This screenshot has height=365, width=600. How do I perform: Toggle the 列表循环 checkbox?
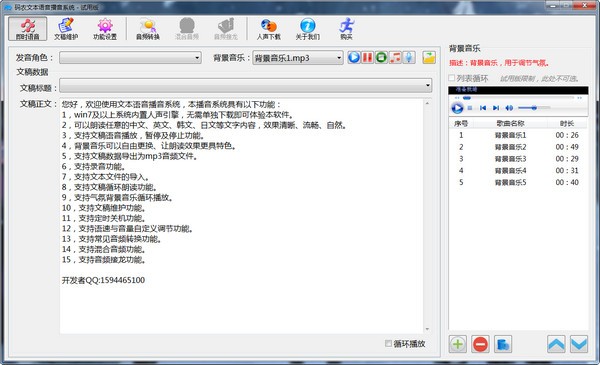pyautogui.click(x=452, y=78)
